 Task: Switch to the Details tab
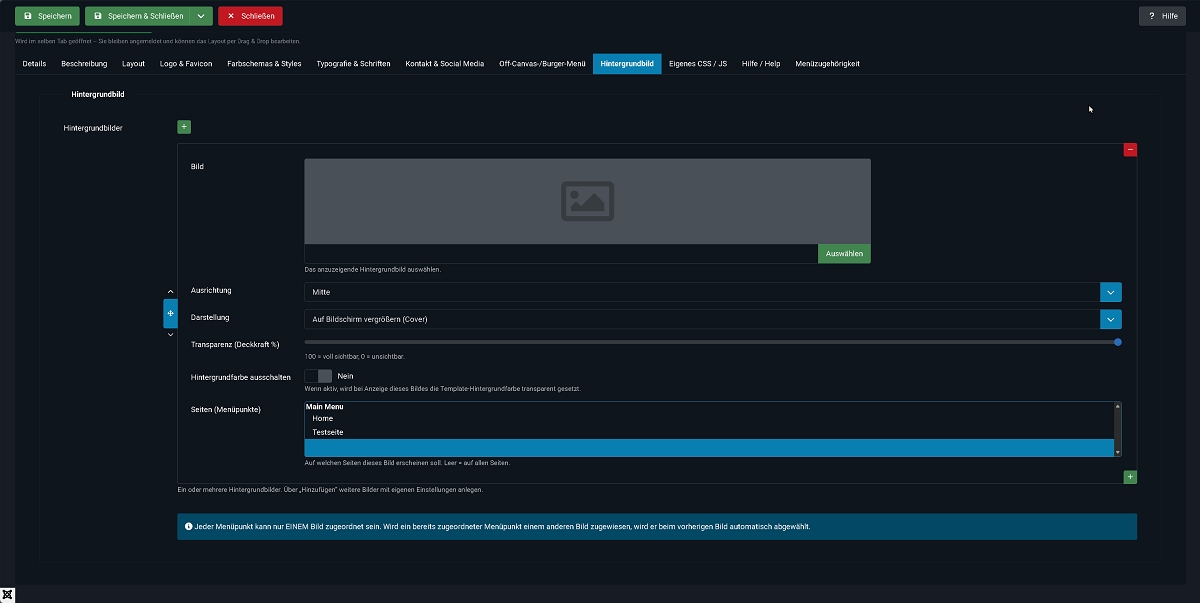34,63
